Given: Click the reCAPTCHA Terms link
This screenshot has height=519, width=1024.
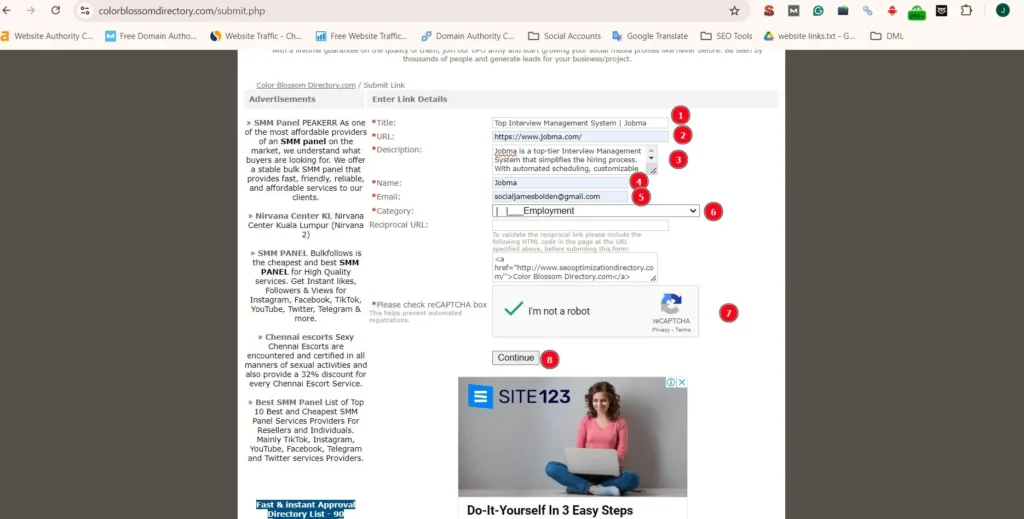Looking at the screenshot, I should pos(683,330).
